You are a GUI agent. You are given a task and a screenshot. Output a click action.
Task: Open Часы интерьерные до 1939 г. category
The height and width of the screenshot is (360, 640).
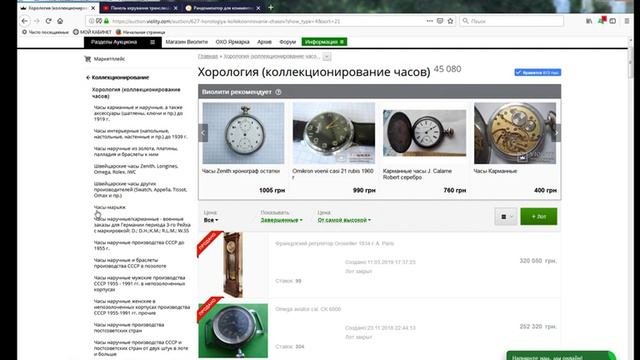(140, 133)
